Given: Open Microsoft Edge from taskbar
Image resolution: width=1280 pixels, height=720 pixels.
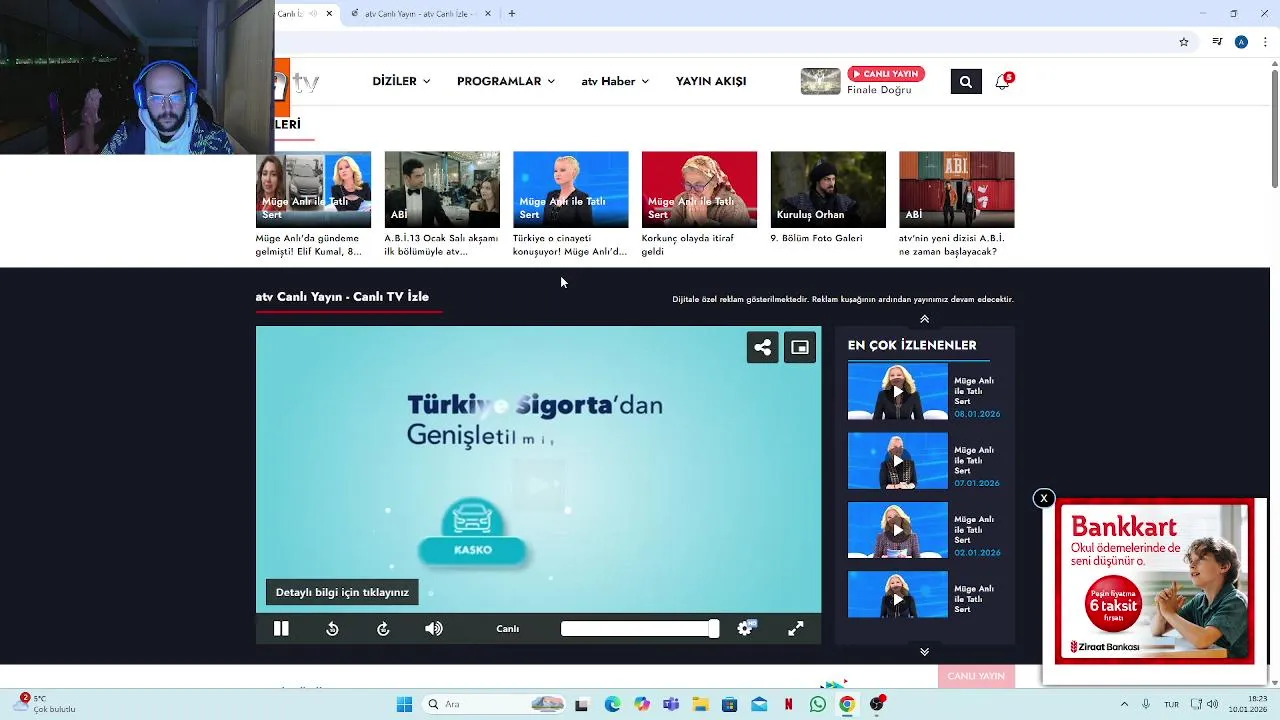Looking at the screenshot, I should (x=612, y=705).
